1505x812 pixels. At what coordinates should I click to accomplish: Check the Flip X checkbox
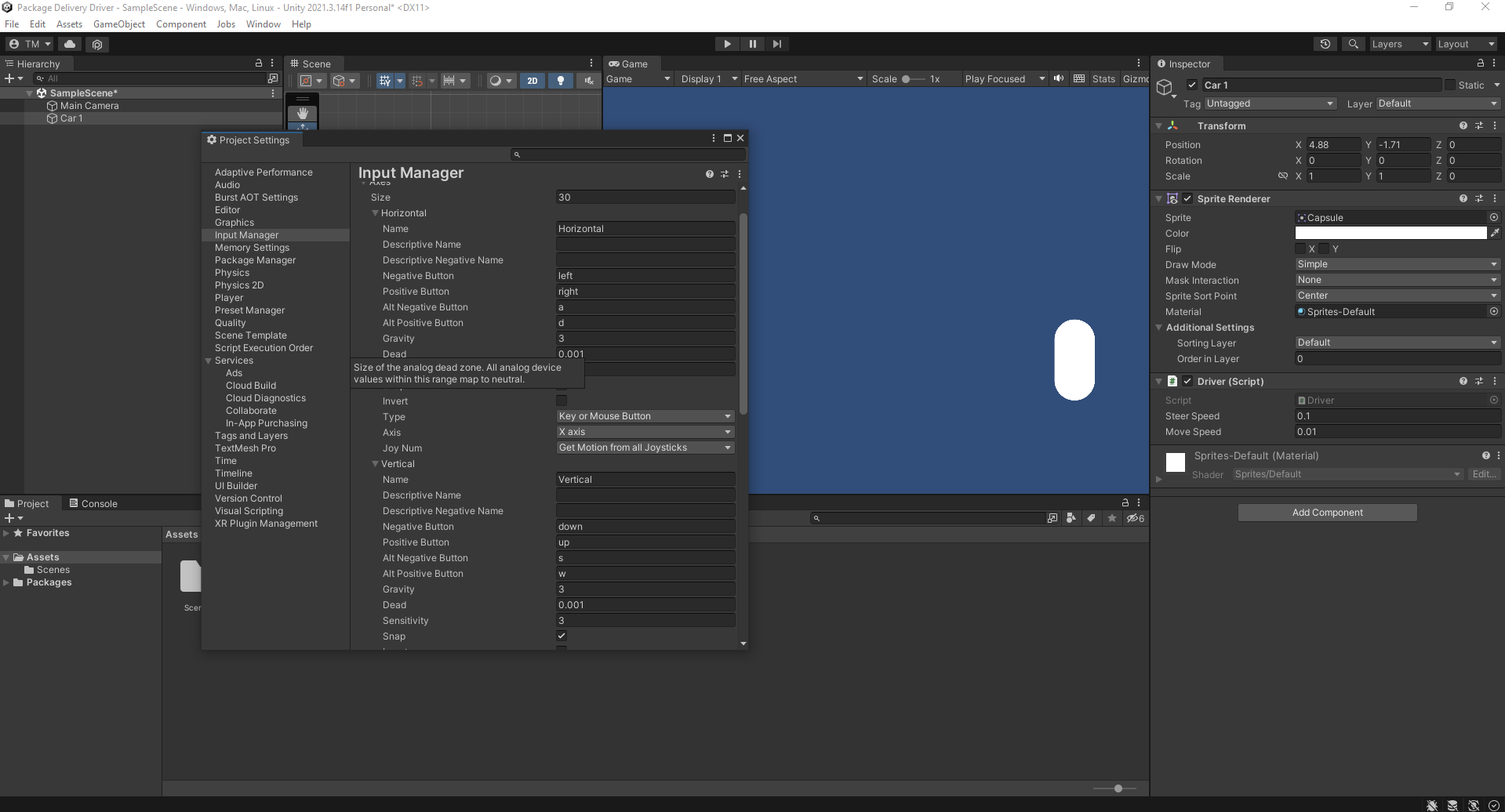click(x=1300, y=248)
